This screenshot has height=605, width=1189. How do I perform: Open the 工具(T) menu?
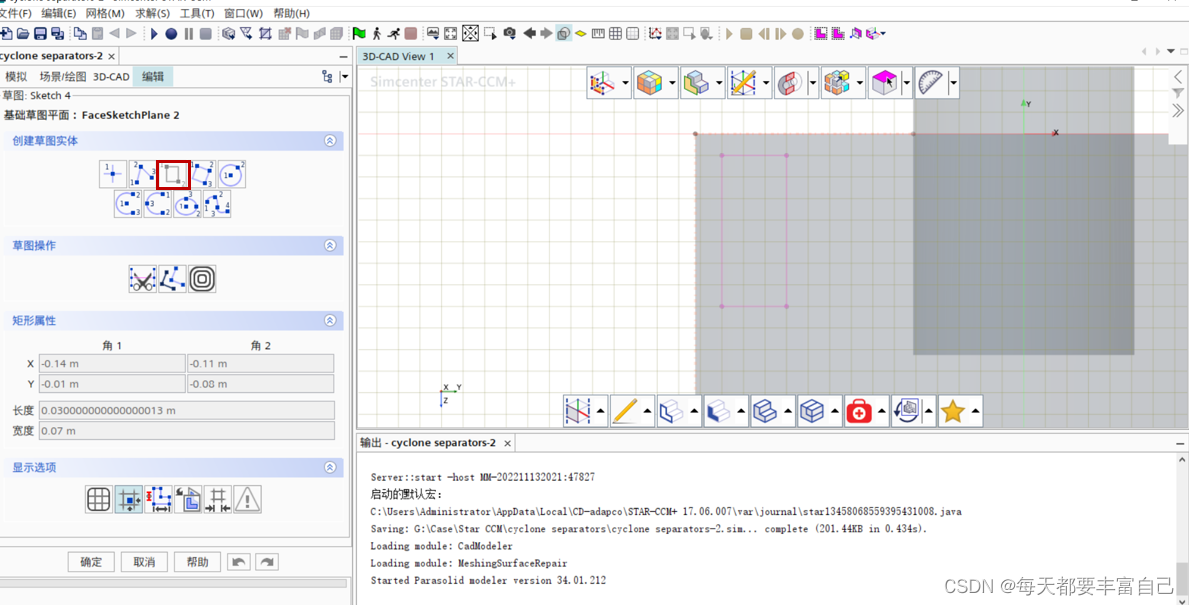click(x=197, y=14)
